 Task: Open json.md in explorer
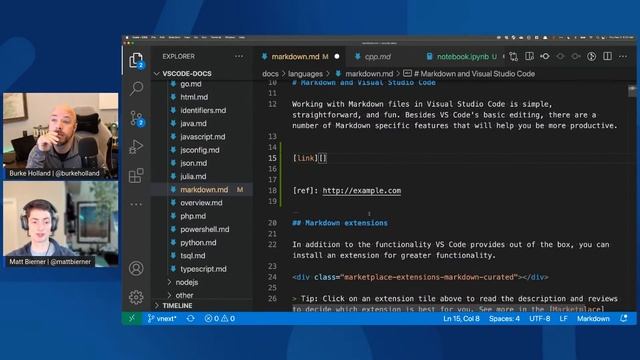(x=193, y=163)
